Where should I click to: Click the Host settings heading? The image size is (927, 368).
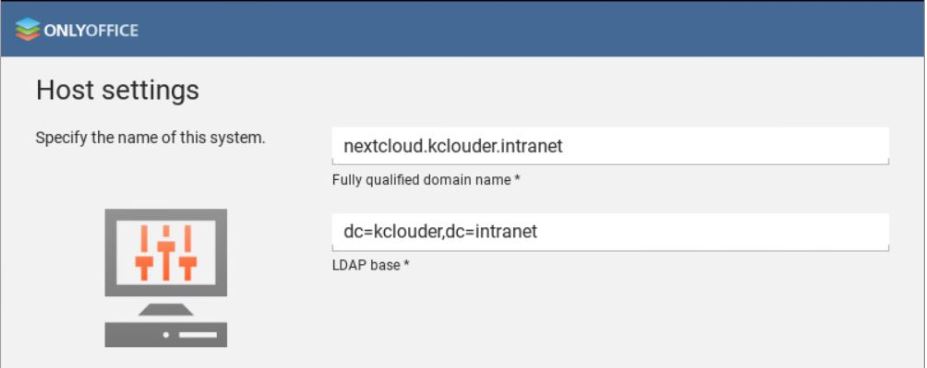pyautogui.click(x=118, y=91)
